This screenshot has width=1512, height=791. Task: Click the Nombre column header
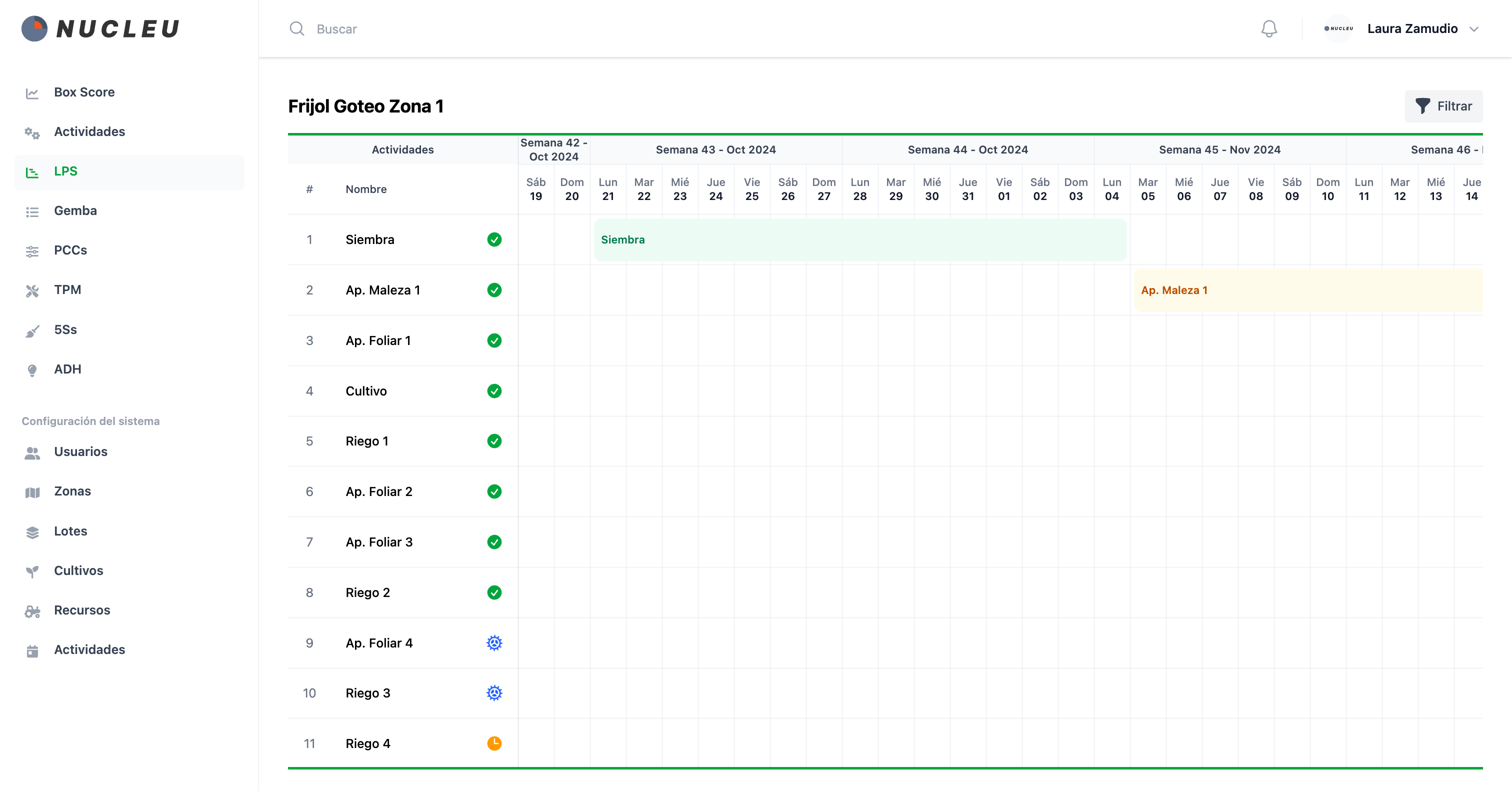tap(365, 189)
